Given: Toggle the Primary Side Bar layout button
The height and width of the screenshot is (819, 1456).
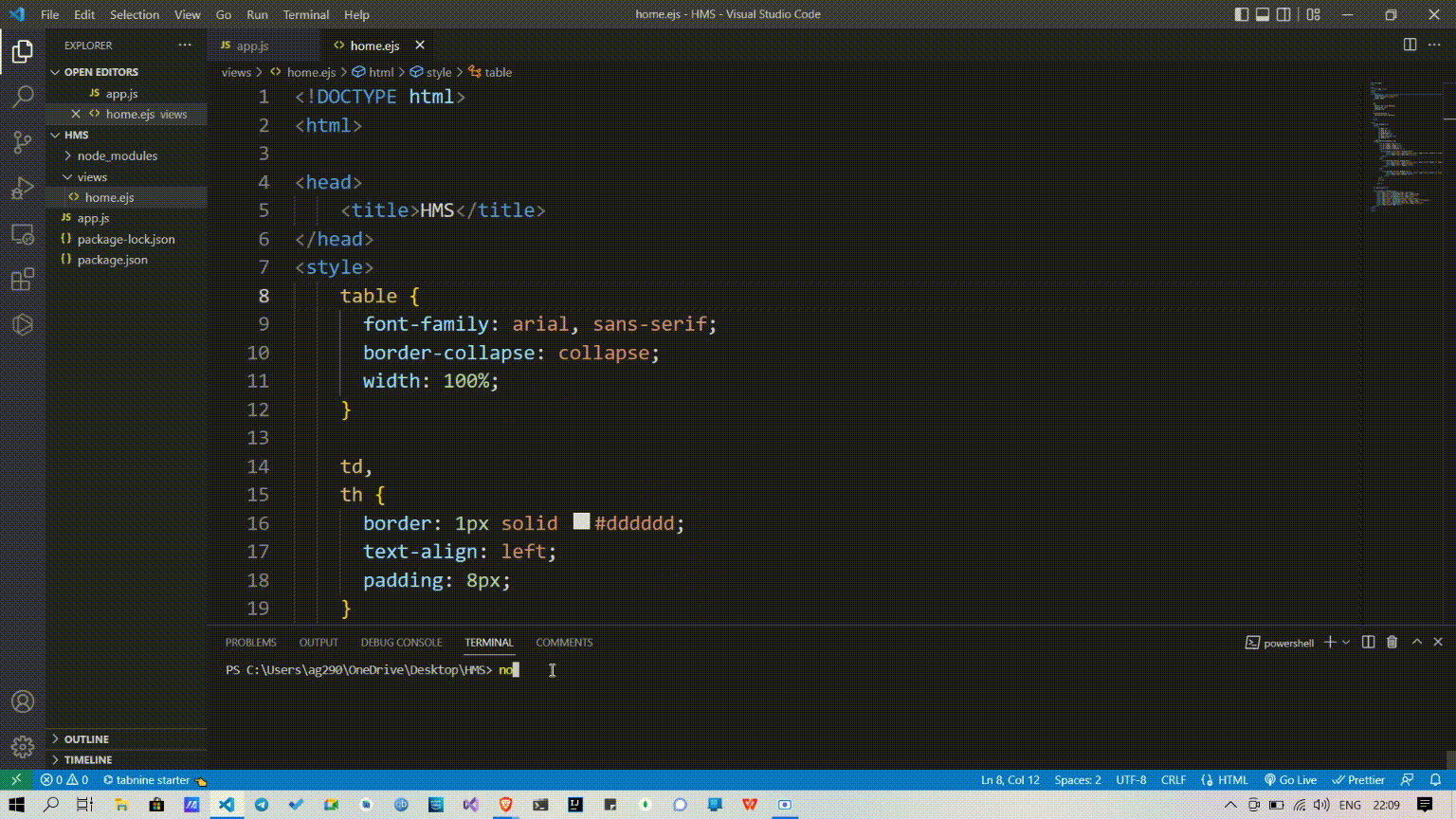Looking at the screenshot, I should [x=1242, y=14].
